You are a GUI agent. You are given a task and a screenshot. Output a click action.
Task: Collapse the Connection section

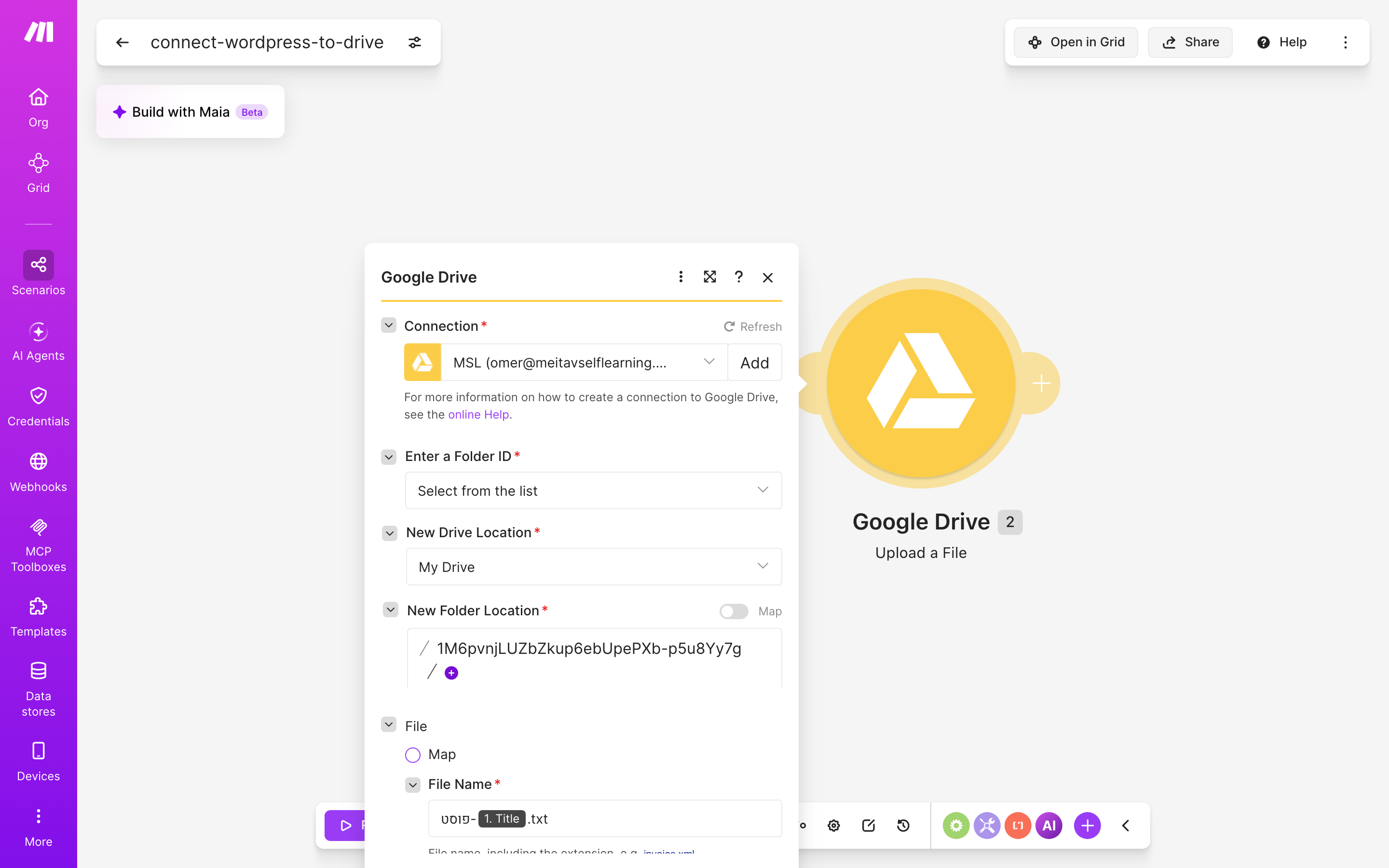389,325
